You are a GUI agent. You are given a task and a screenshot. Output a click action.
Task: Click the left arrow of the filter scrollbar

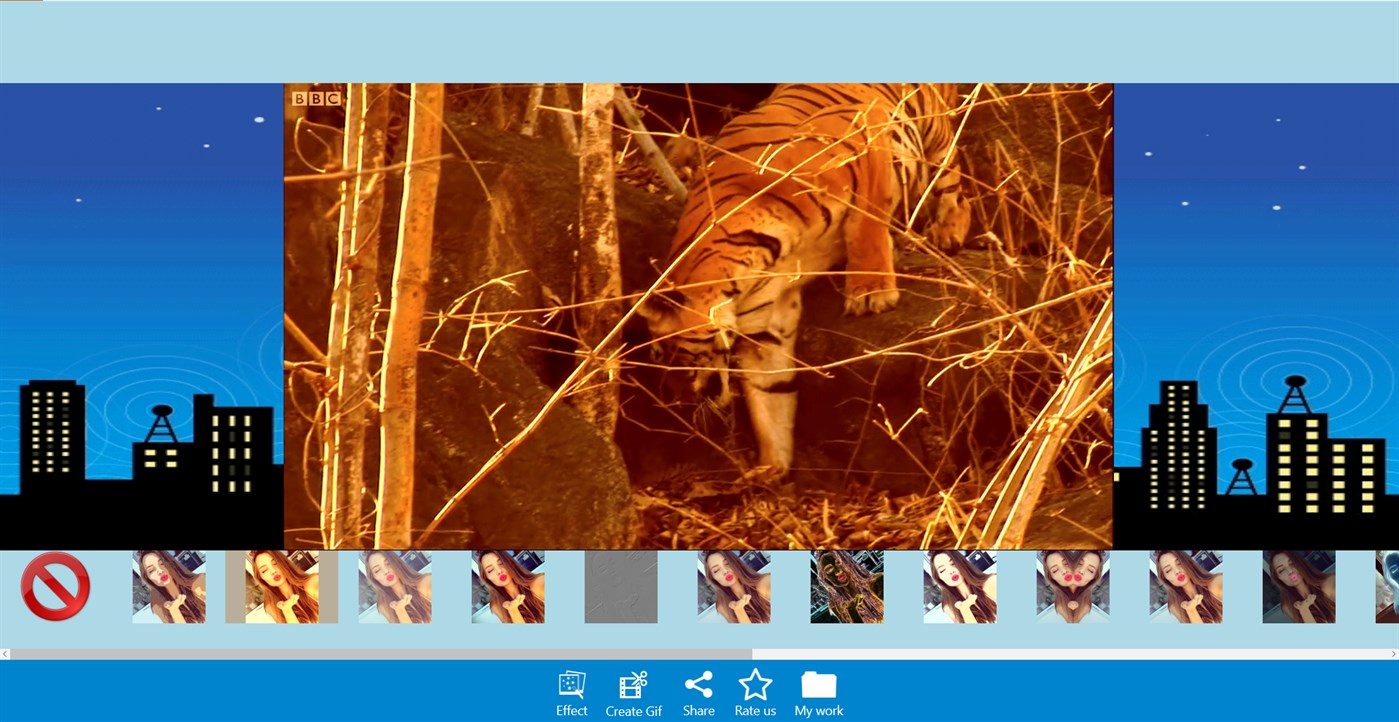coord(6,654)
